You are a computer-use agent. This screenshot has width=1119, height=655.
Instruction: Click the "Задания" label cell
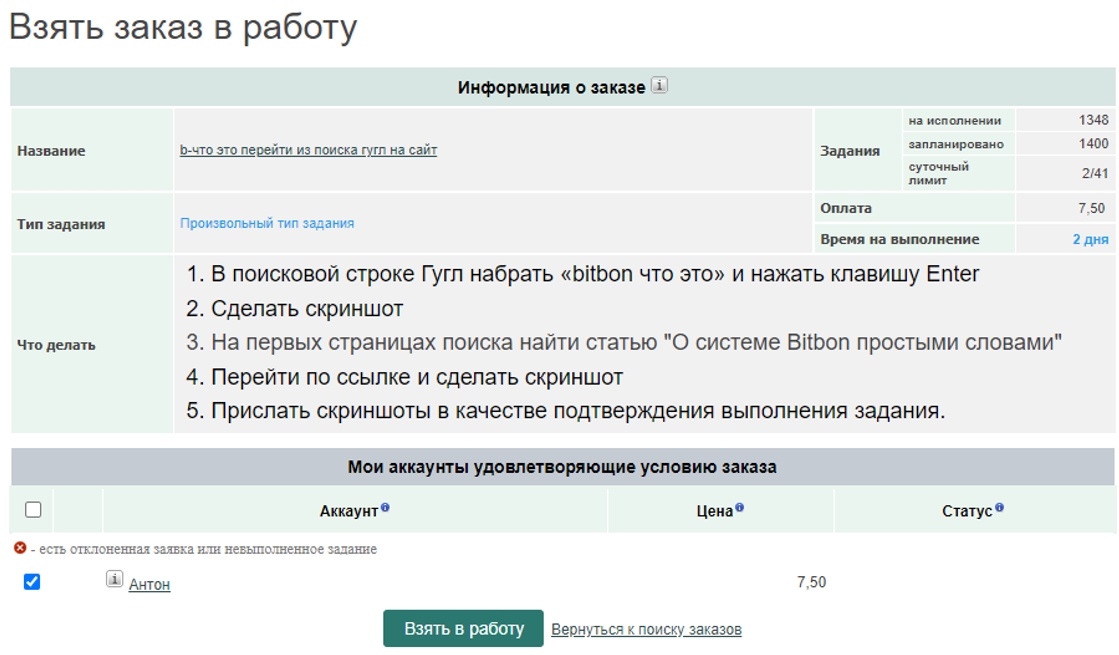[850, 151]
